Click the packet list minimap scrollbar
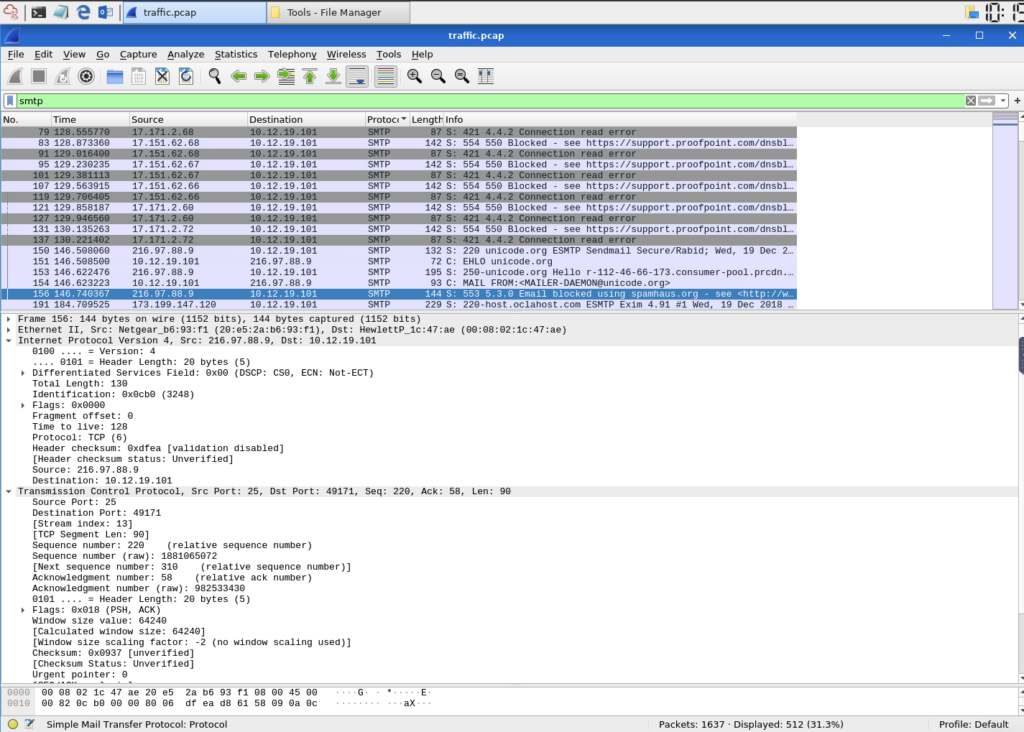Viewport: 1024px width, 732px height. [x=1004, y=210]
